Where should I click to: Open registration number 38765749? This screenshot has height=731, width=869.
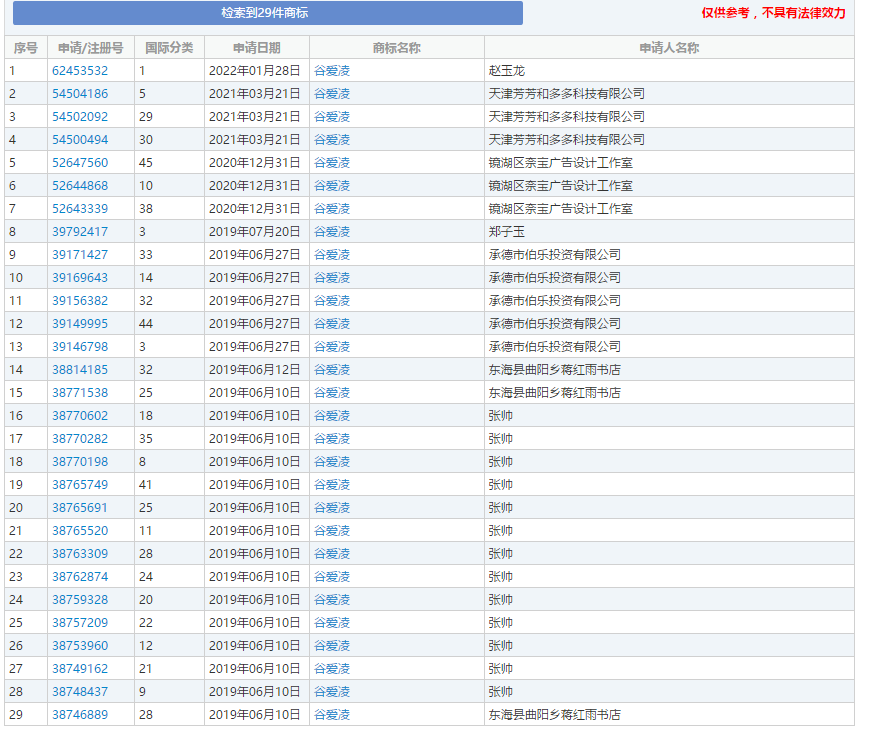click(x=80, y=485)
